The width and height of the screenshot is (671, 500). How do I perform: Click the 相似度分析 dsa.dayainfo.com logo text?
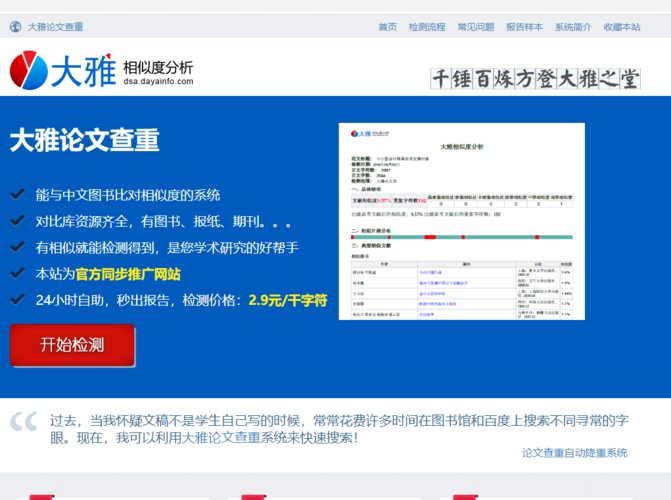point(158,73)
